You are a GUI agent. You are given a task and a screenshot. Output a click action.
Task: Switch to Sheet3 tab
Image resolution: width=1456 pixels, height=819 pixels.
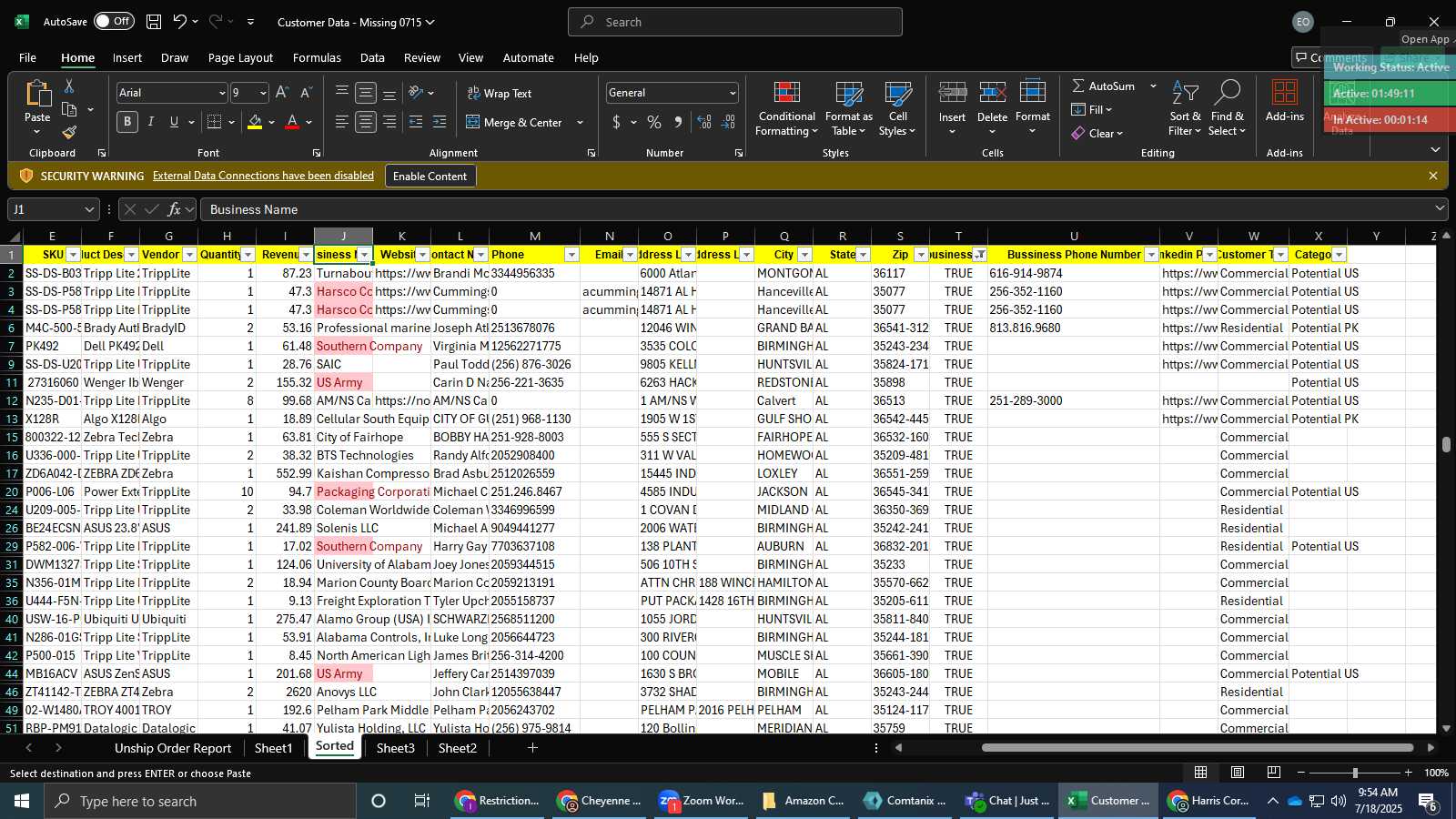[x=395, y=748]
